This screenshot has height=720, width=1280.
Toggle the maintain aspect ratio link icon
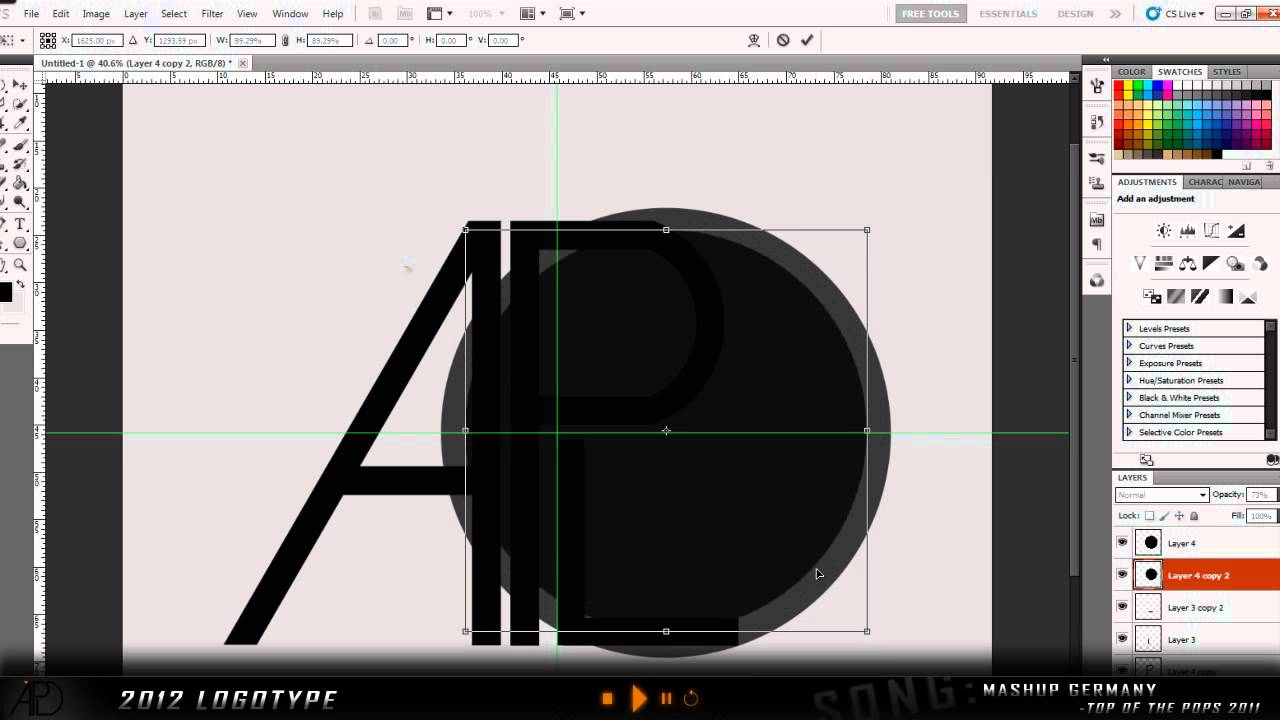tap(286, 40)
